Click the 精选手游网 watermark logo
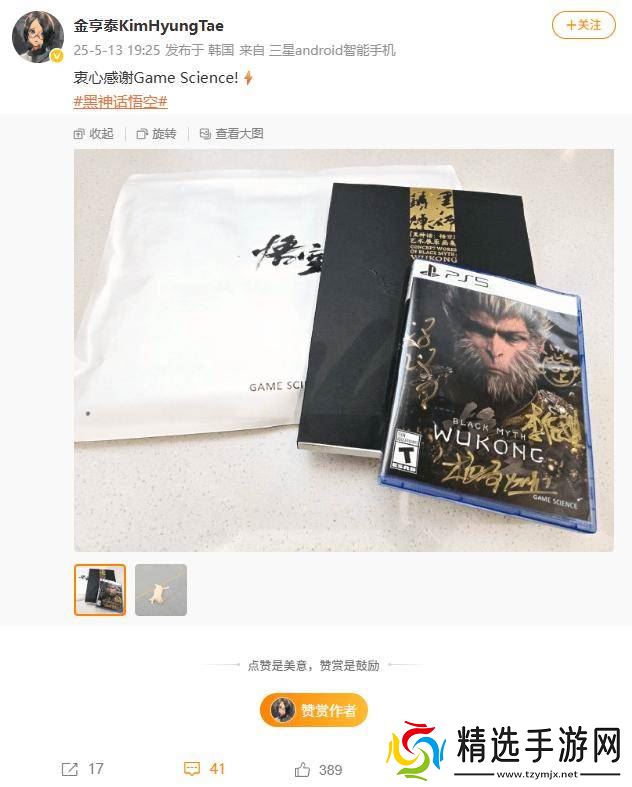632x787 pixels. [x=505, y=750]
